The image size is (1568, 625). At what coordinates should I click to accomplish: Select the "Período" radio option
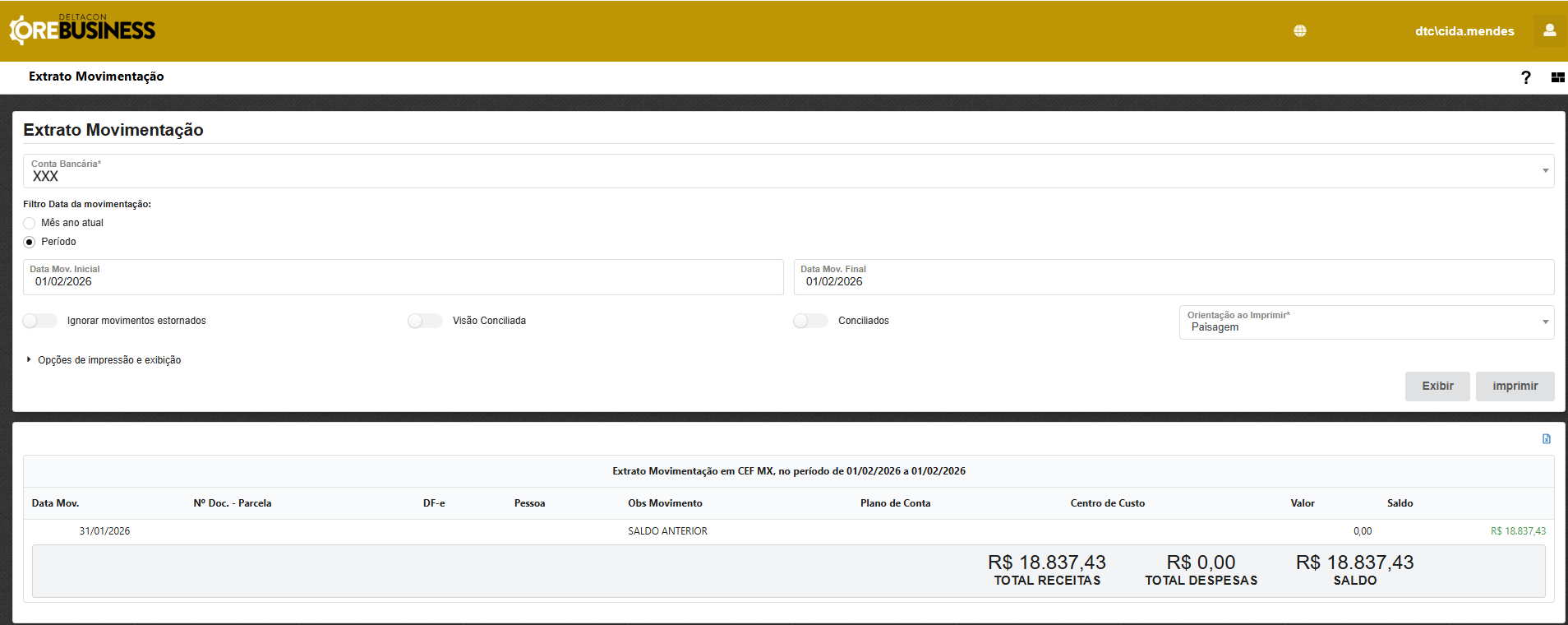[30, 242]
